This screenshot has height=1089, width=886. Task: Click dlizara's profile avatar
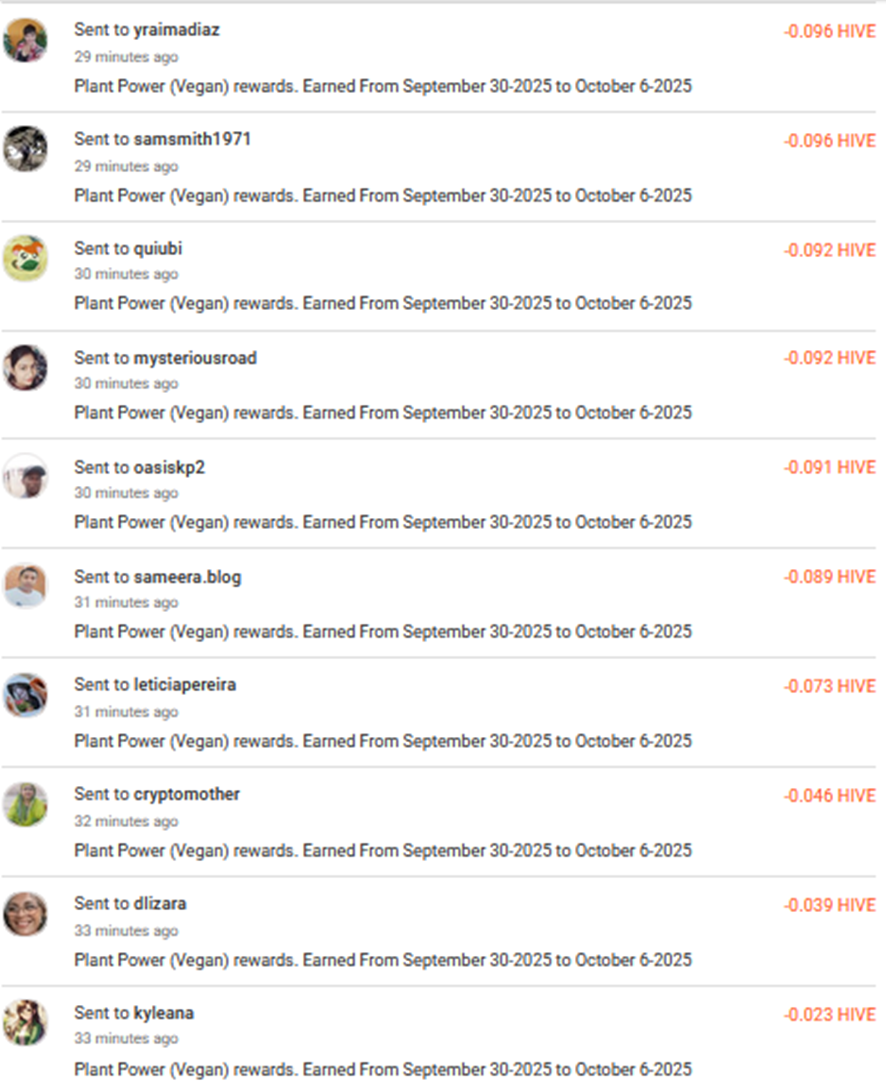(25, 914)
